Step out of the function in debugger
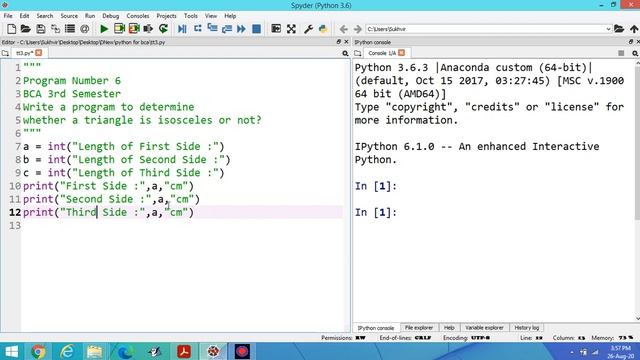Screen dimensions: 640x360 tap(227, 29)
